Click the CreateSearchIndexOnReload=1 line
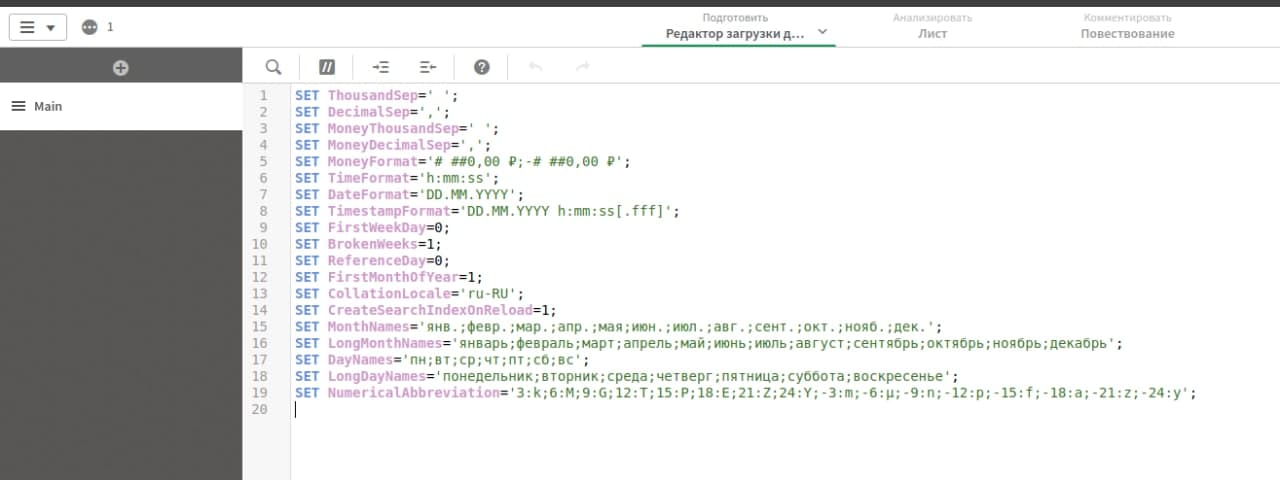Image resolution: width=1280 pixels, height=480 pixels. [x=426, y=310]
